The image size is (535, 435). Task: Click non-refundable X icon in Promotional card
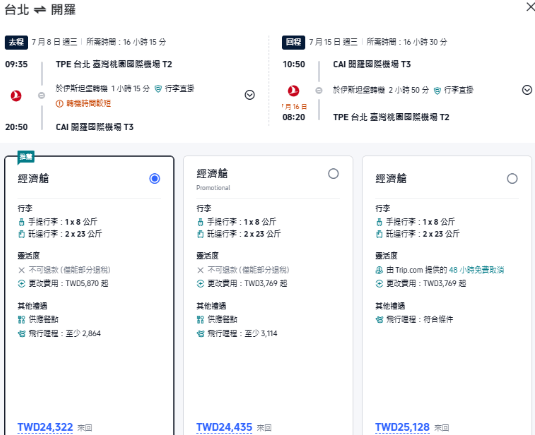(x=200, y=270)
